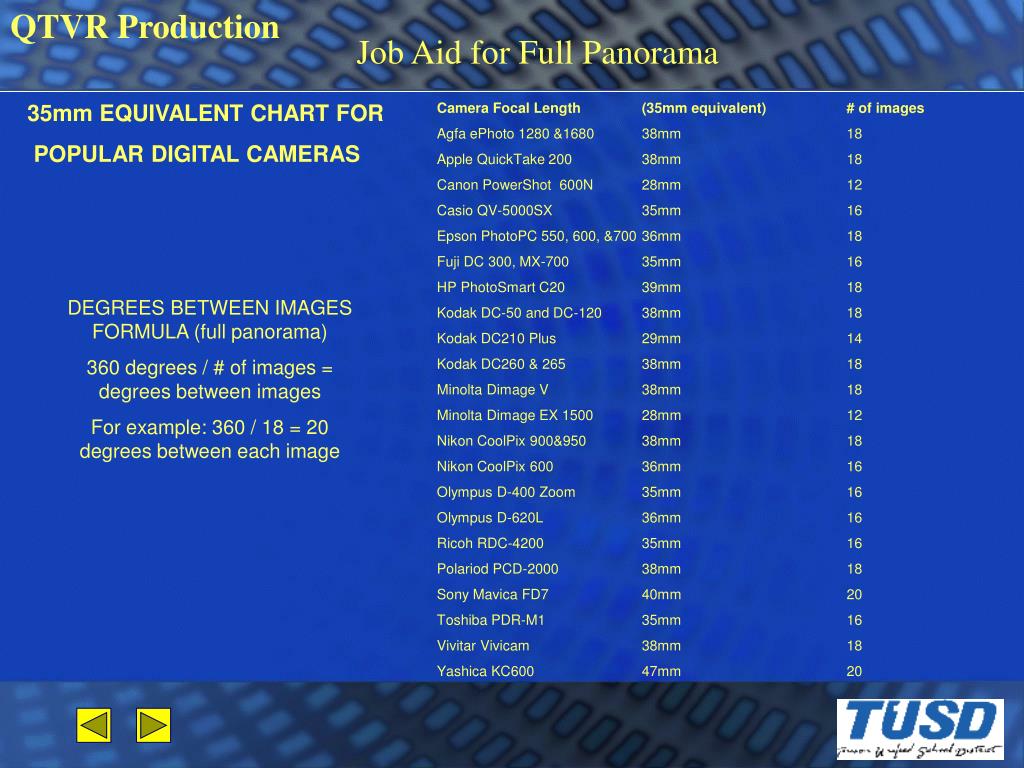1024x768 pixels.
Task: Select Kodak DC260 & 265 row
Action: point(650,364)
